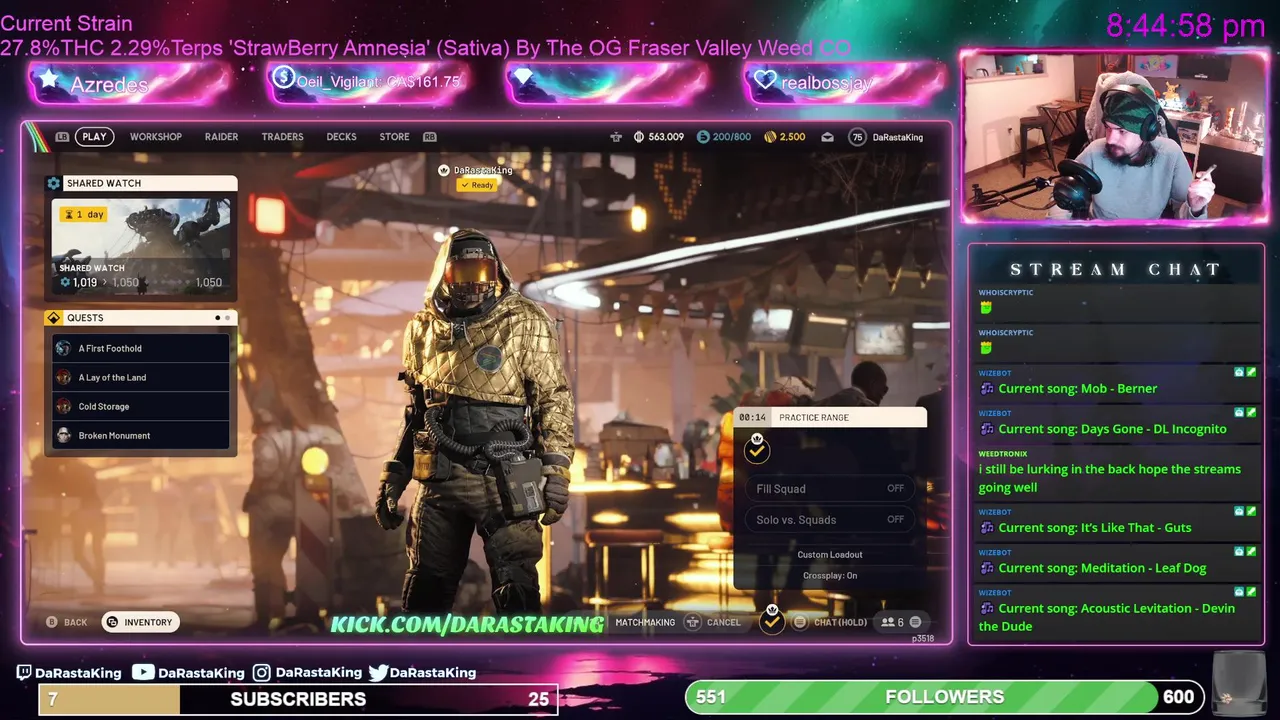This screenshot has height=720, width=1280.
Task: Open the STORE tab
Action: [x=394, y=137]
